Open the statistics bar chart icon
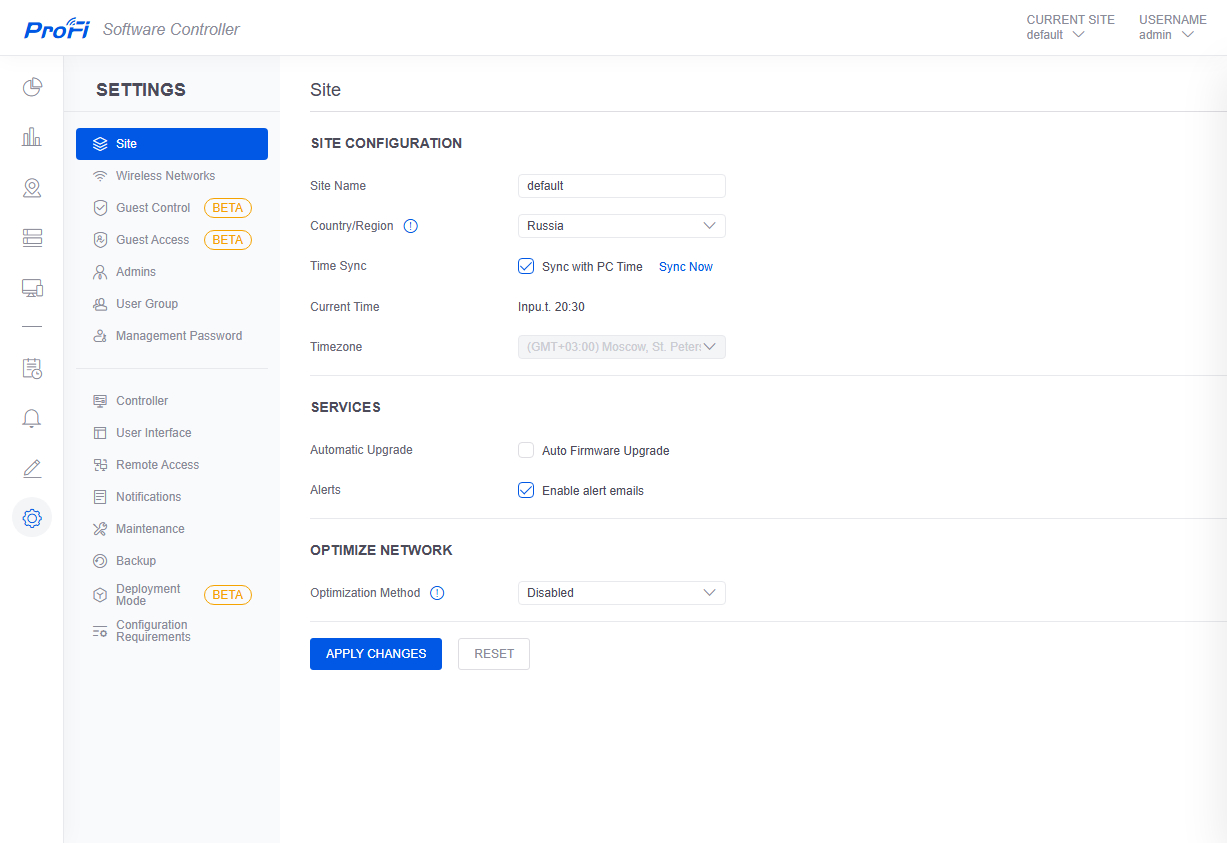This screenshot has width=1227, height=843. point(32,137)
